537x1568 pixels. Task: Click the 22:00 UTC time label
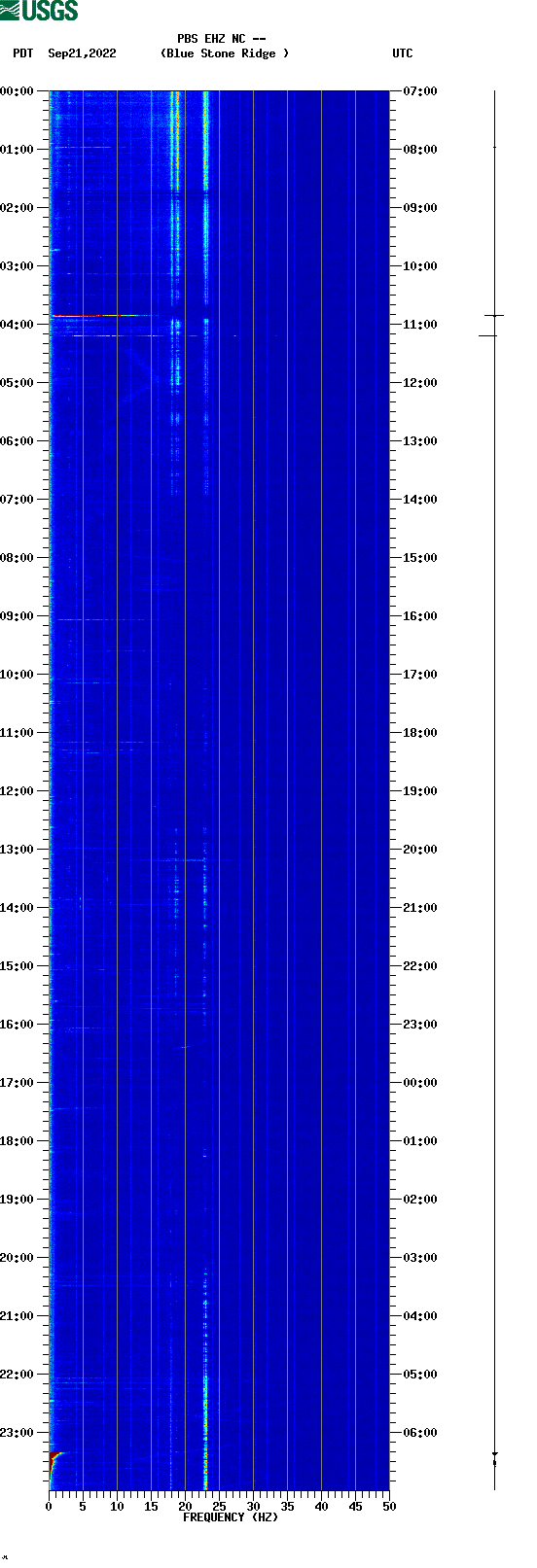pos(420,966)
